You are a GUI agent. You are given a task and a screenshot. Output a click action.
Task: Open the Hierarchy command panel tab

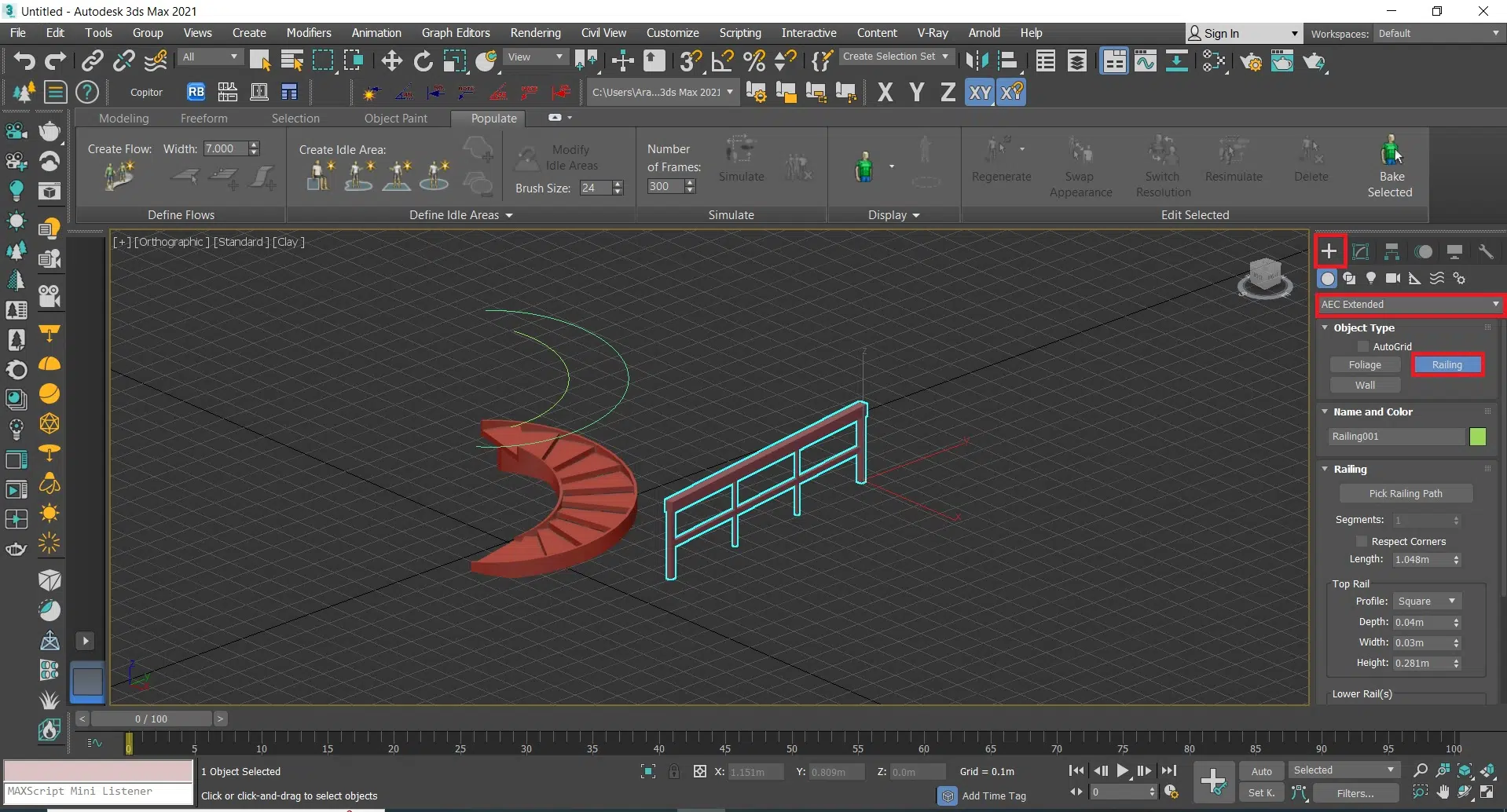pos(1391,251)
